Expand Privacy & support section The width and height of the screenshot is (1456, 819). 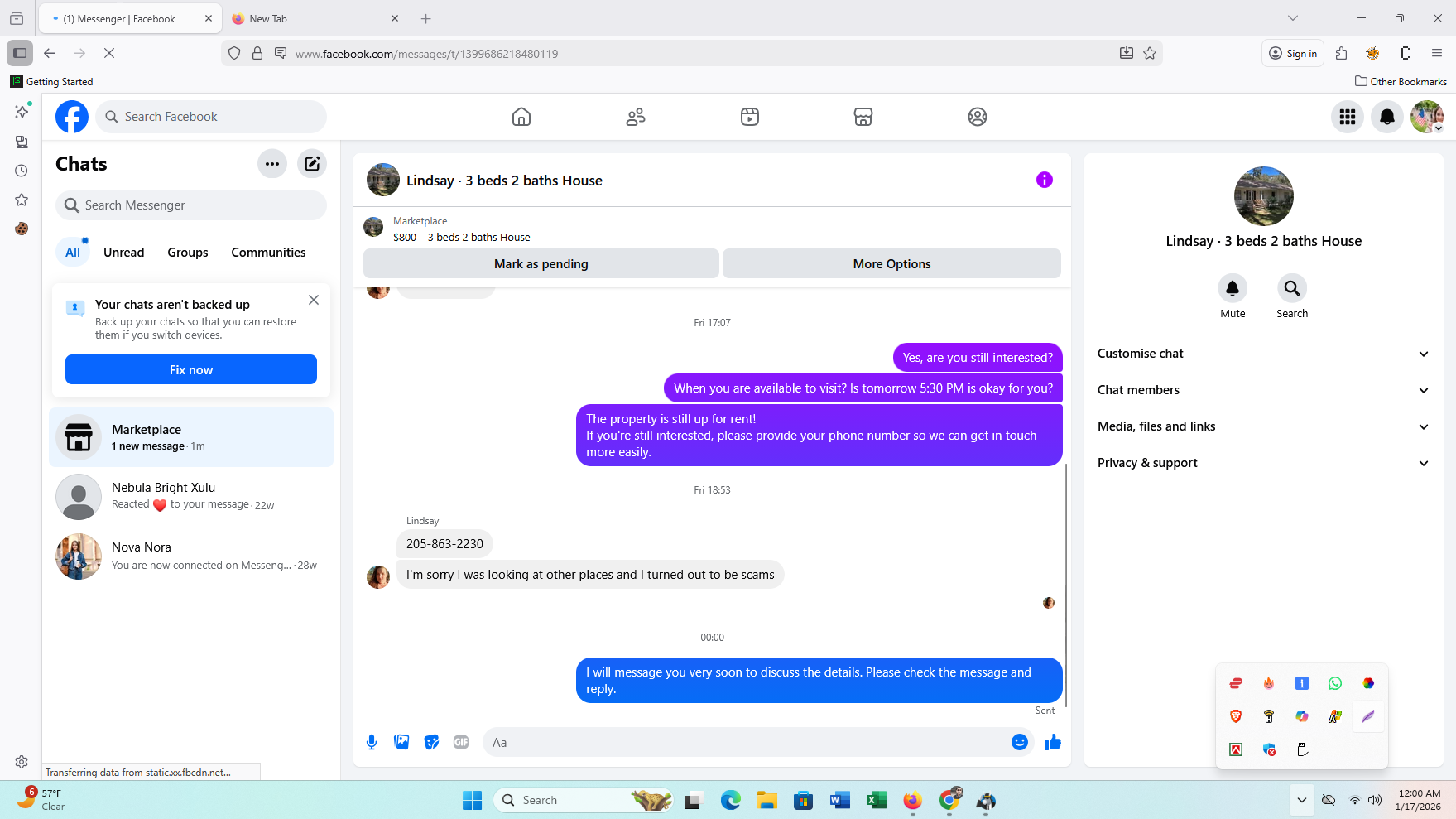click(x=1263, y=463)
